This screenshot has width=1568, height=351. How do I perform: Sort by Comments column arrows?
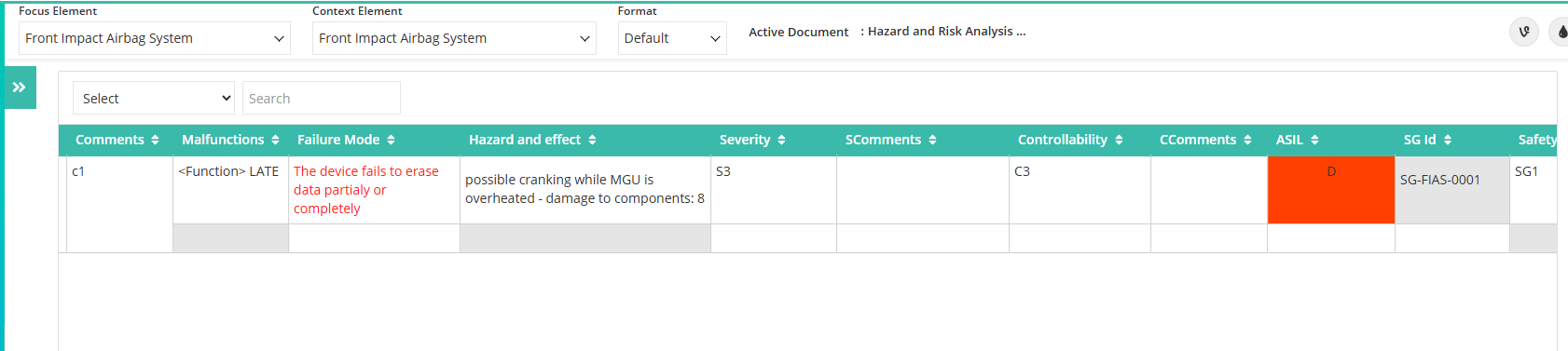[155, 140]
